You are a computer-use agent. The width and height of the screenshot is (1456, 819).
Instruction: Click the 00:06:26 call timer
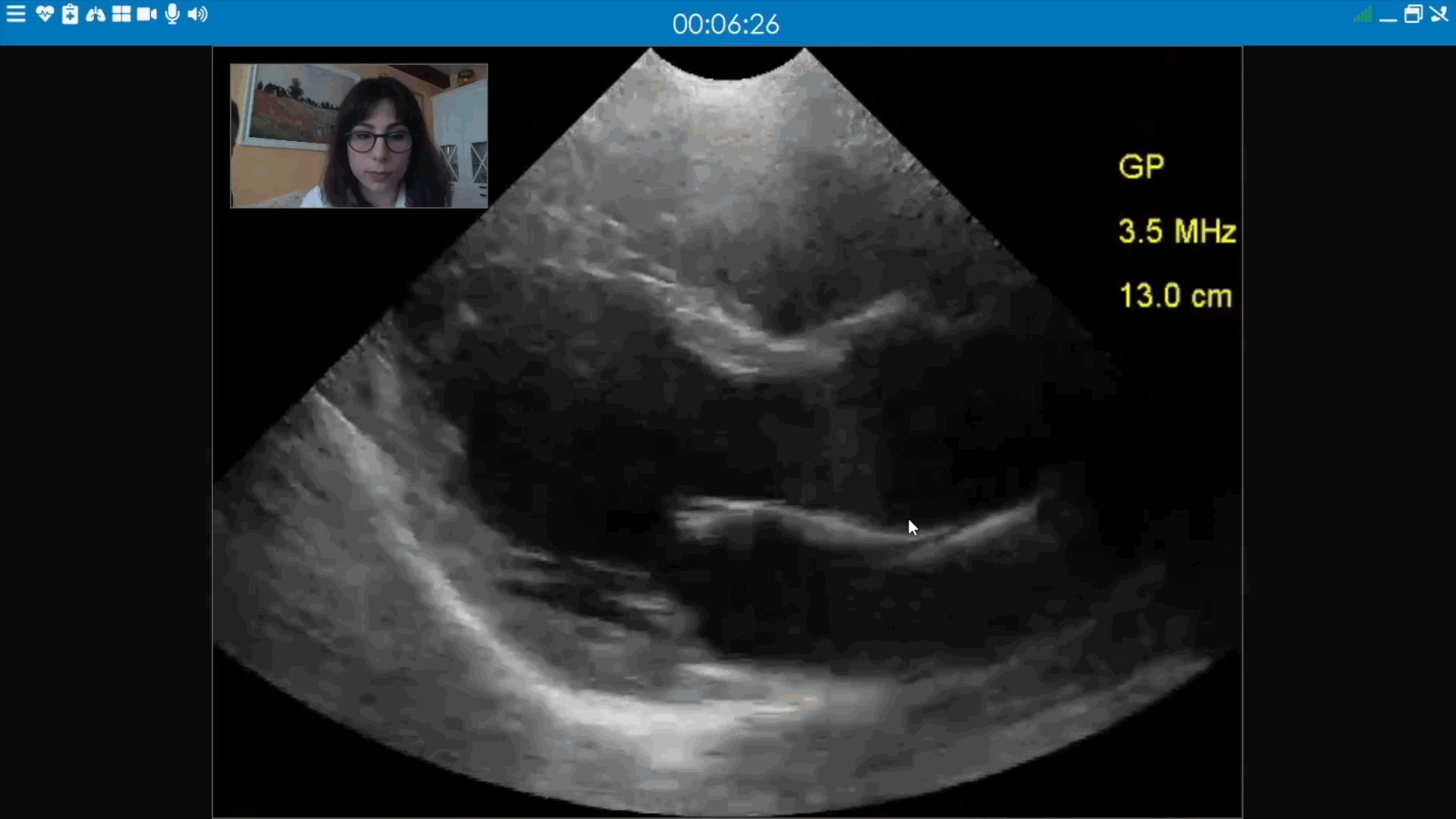click(x=726, y=24)
